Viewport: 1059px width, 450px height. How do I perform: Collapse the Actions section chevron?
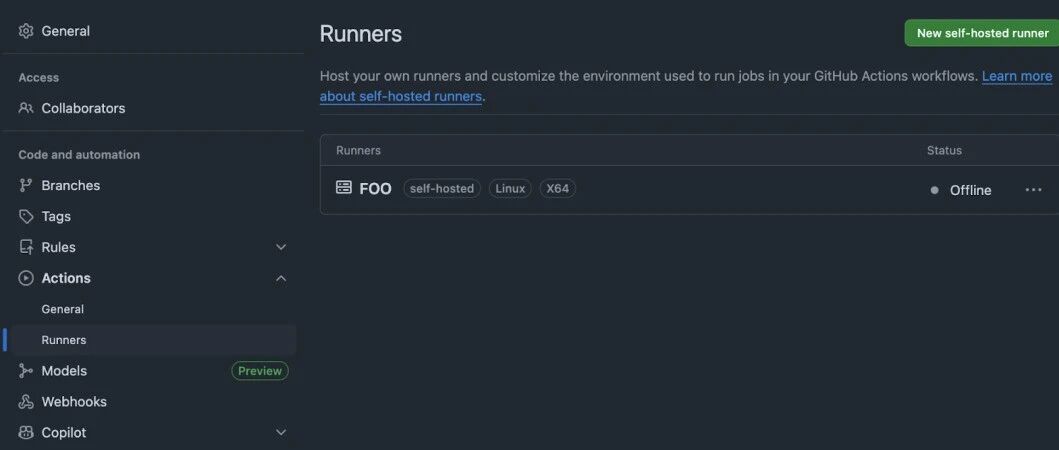pos(281,278)
